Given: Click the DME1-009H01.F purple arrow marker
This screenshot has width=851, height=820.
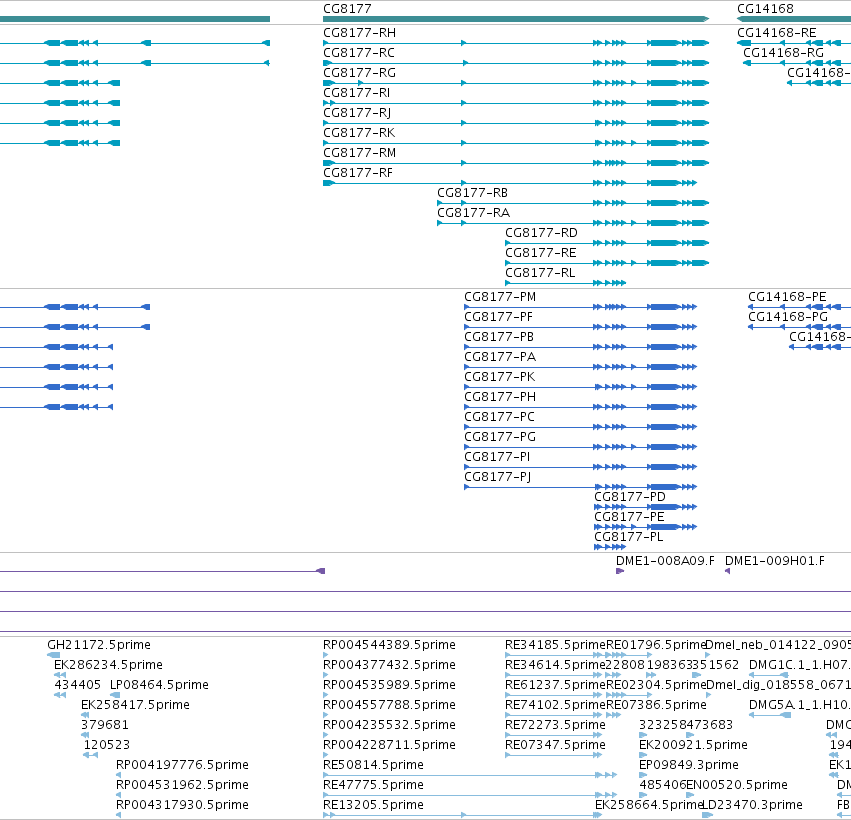Looking at the screenshot, I should click(x=728, y=571).
